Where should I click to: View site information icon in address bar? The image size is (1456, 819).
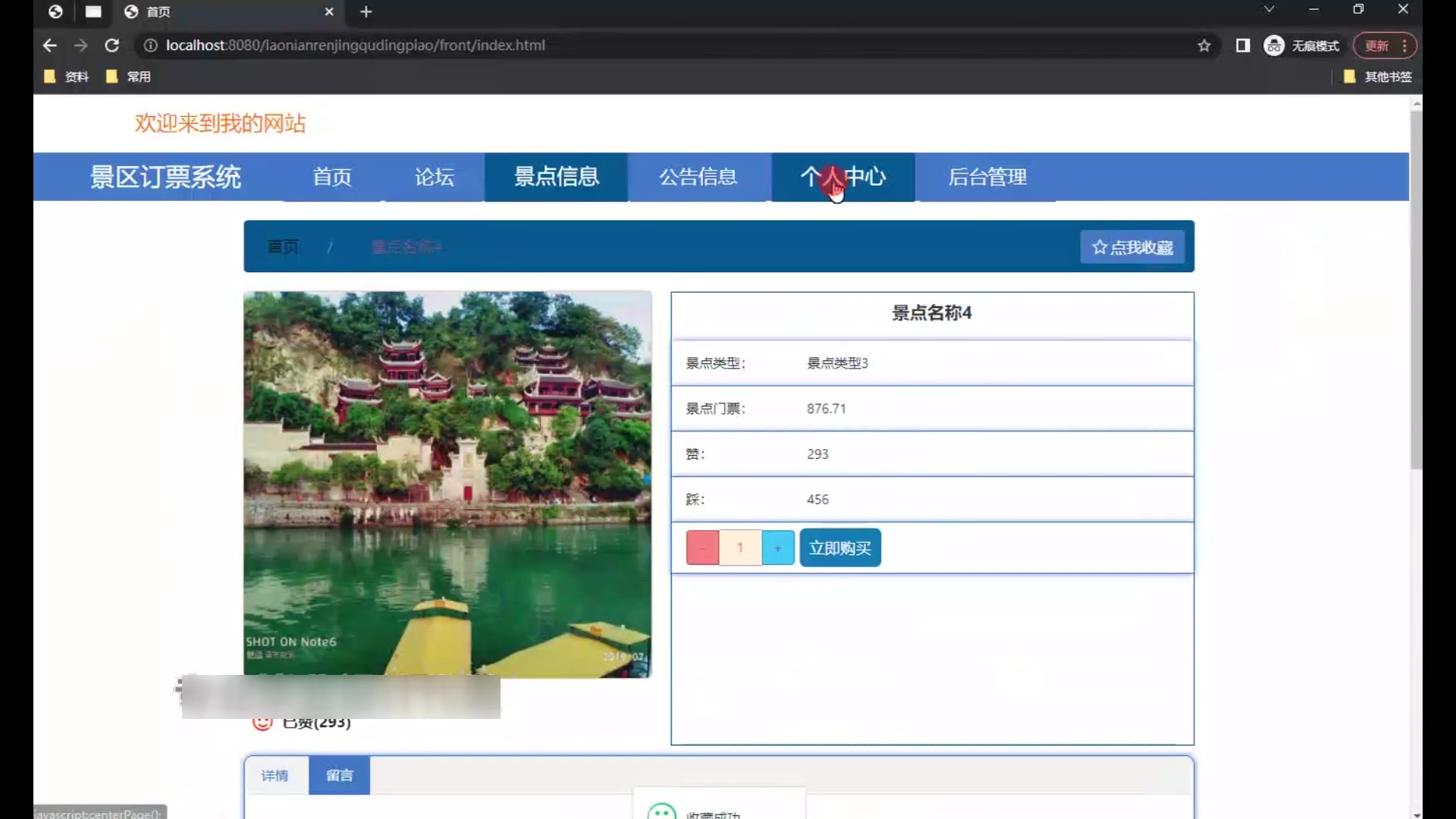click(150, 45)
